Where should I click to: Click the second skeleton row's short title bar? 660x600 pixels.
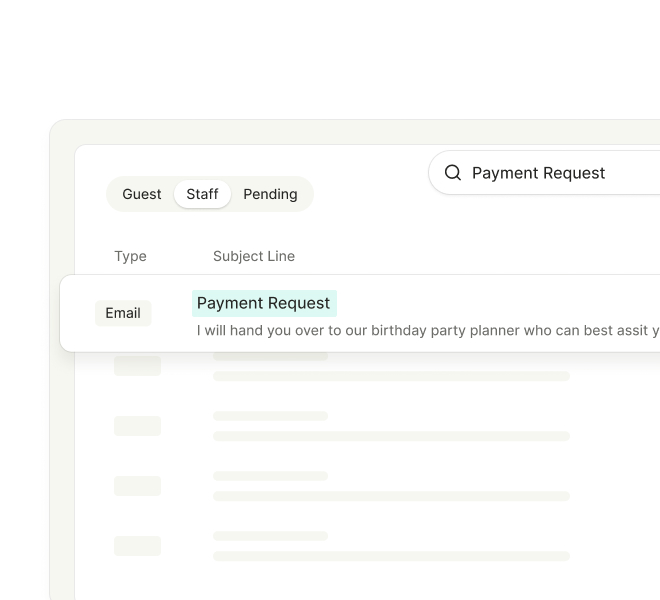[x=270, y=416]
